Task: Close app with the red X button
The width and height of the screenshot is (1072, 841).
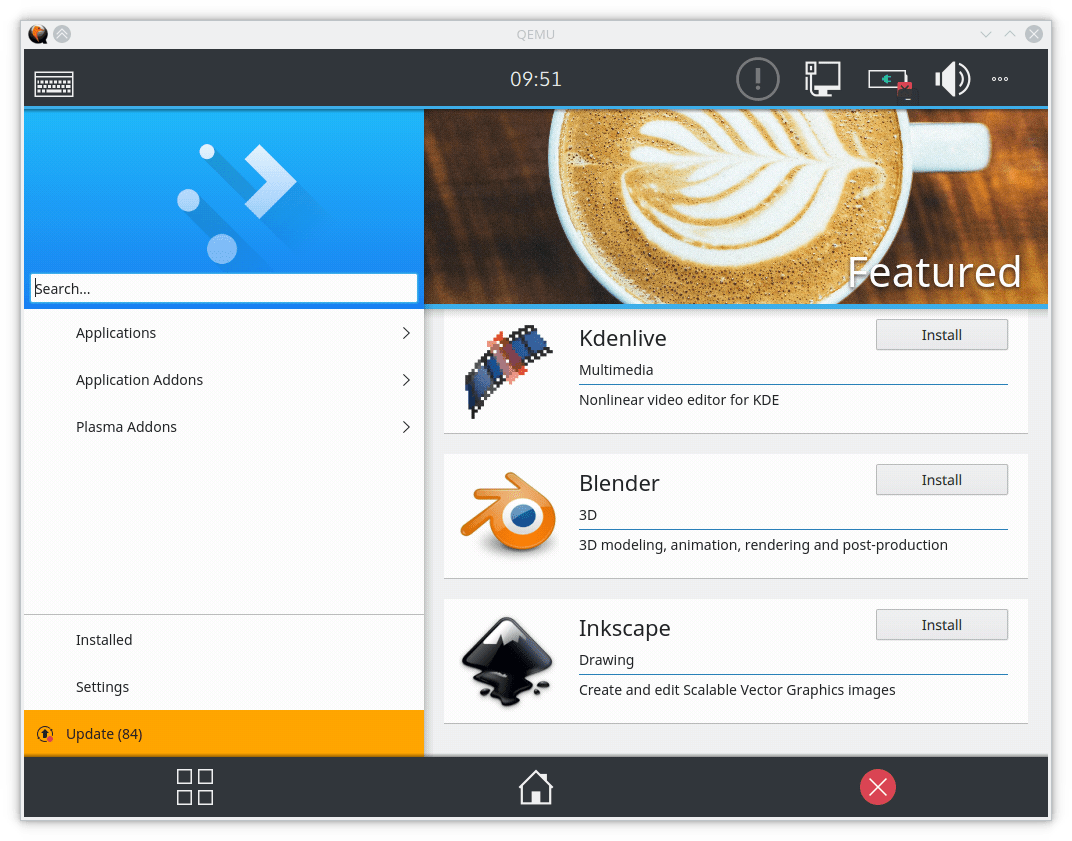Action: [878, 787]
